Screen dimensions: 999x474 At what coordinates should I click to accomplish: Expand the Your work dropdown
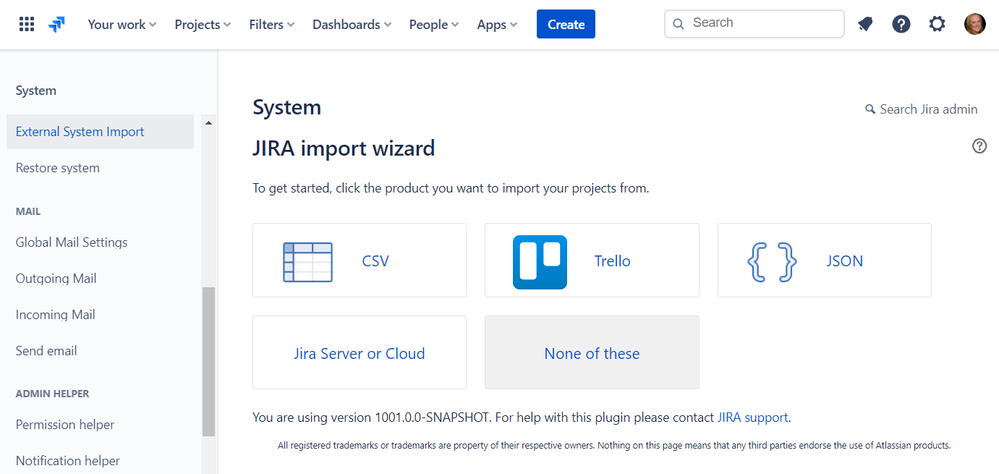point(122,25)
